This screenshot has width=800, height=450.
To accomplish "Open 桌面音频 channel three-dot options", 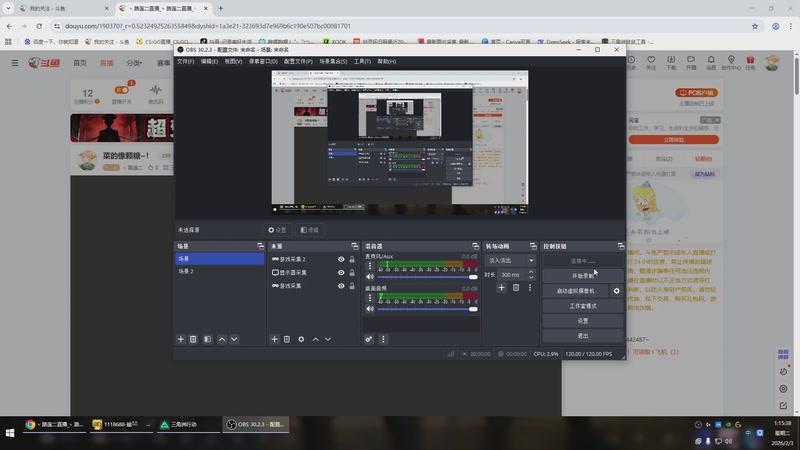I will [370, 298].
